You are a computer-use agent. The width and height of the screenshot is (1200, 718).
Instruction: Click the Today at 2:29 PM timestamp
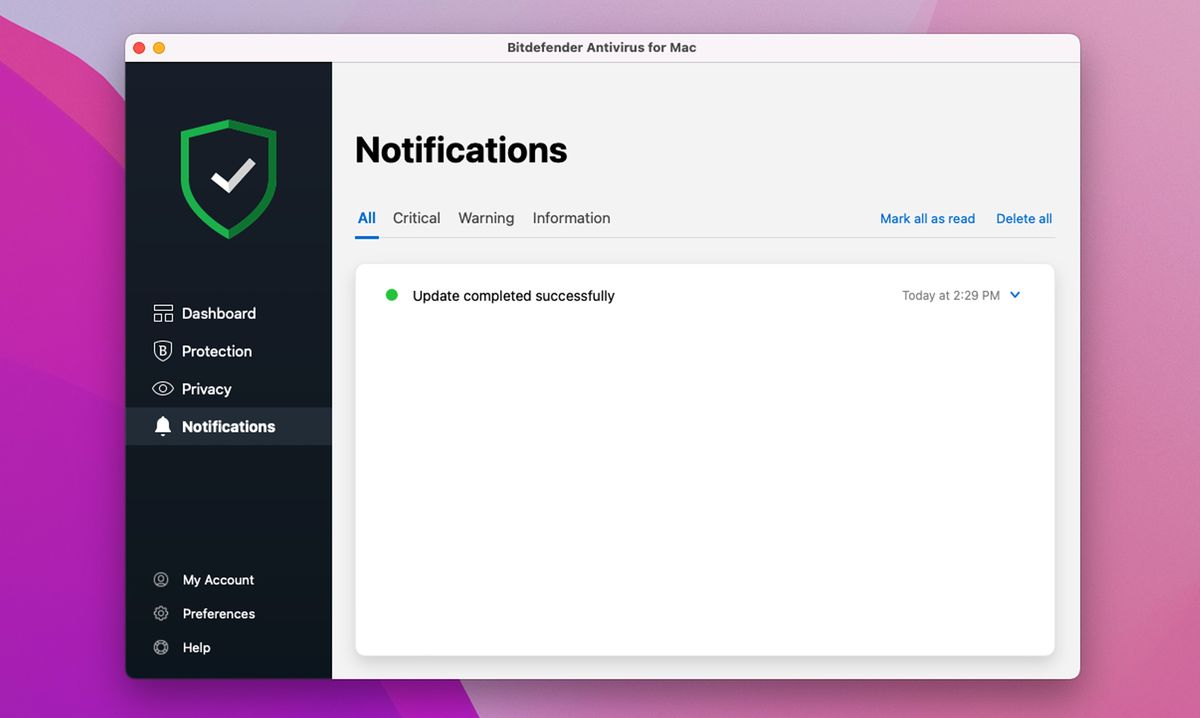tap(950, 295)
